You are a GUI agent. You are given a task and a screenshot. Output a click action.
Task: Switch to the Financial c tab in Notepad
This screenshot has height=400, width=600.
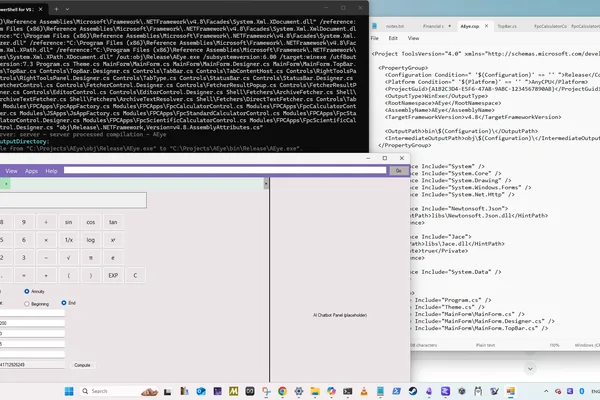click(434, 26)
